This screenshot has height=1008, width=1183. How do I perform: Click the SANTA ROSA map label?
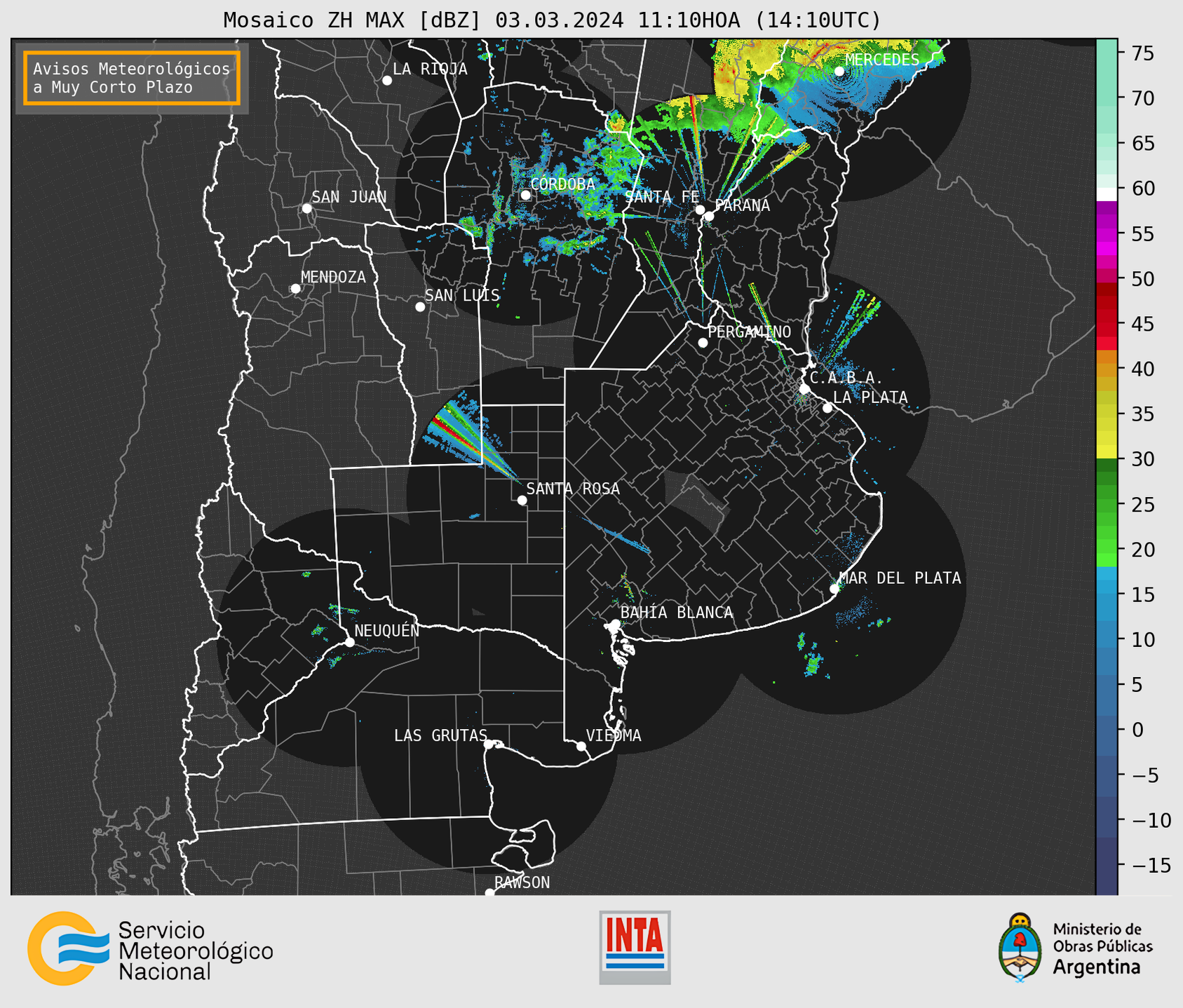tap(573, 489)
